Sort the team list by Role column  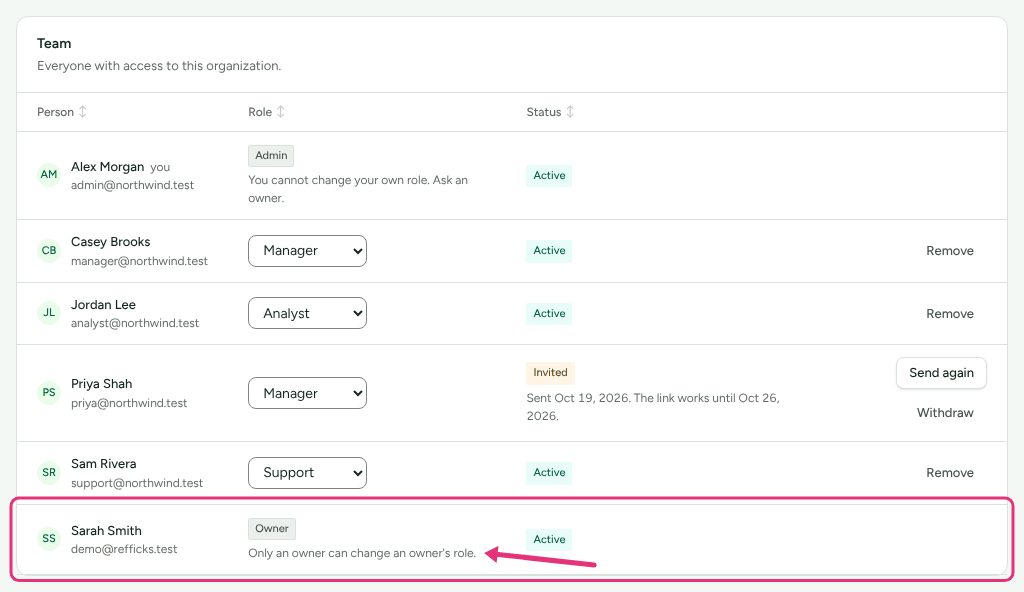(280, 112)
